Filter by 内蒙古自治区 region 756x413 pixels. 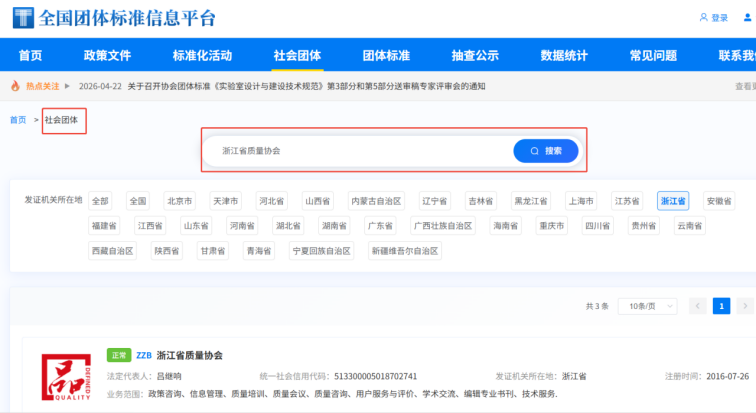376,201
